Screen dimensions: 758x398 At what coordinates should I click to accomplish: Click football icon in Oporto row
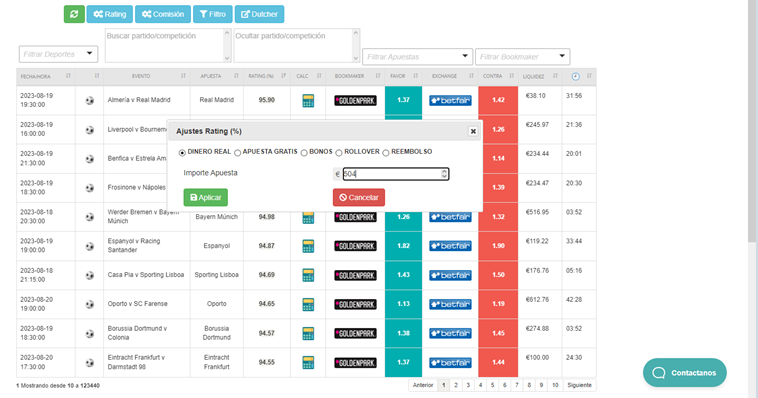pos(89,304)
